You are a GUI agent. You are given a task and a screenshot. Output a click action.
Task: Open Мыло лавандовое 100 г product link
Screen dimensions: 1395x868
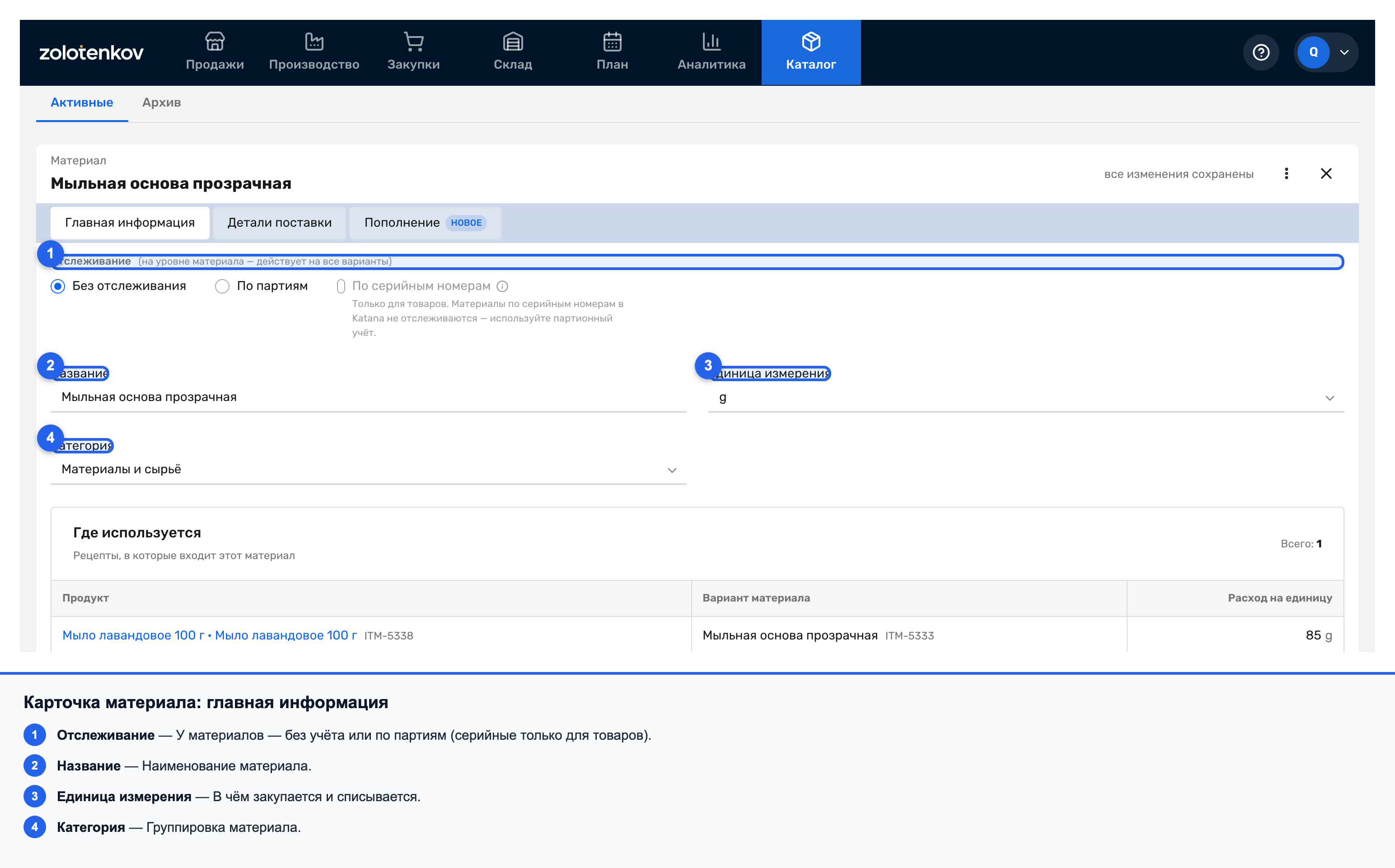tap(210, 635)
